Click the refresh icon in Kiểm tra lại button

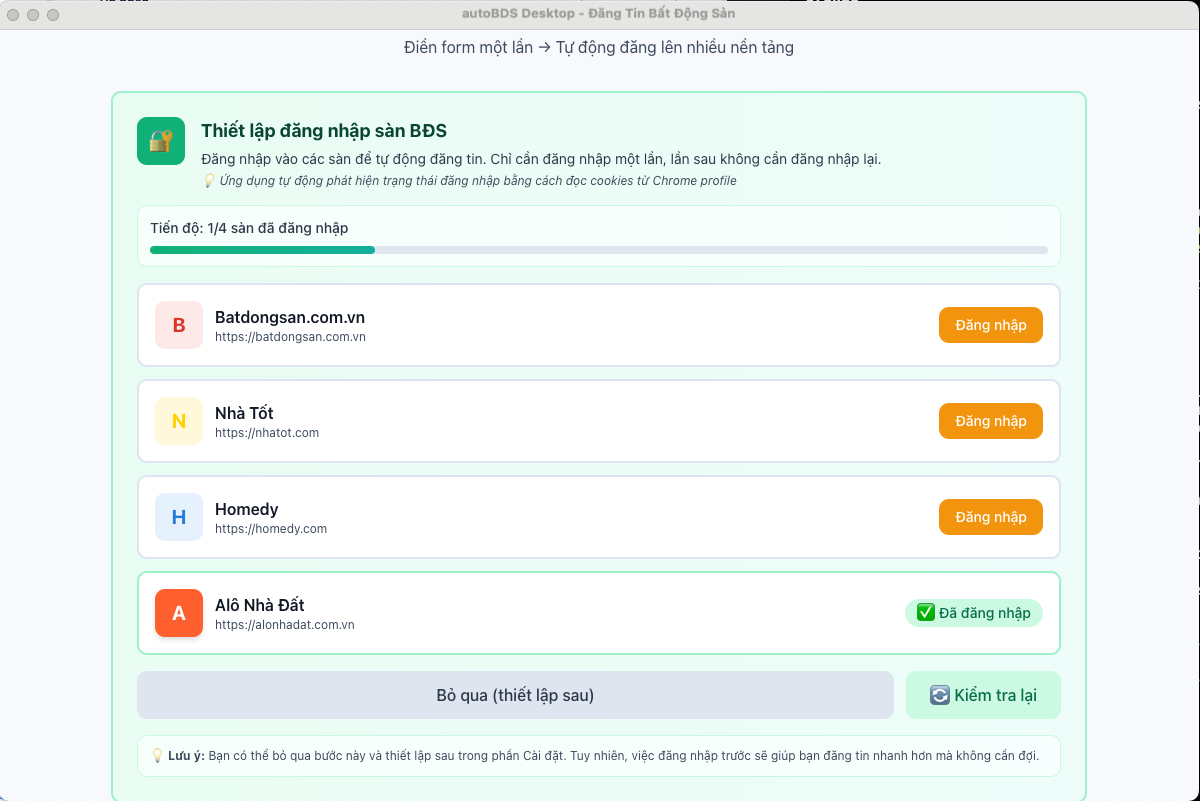[940, 695]
